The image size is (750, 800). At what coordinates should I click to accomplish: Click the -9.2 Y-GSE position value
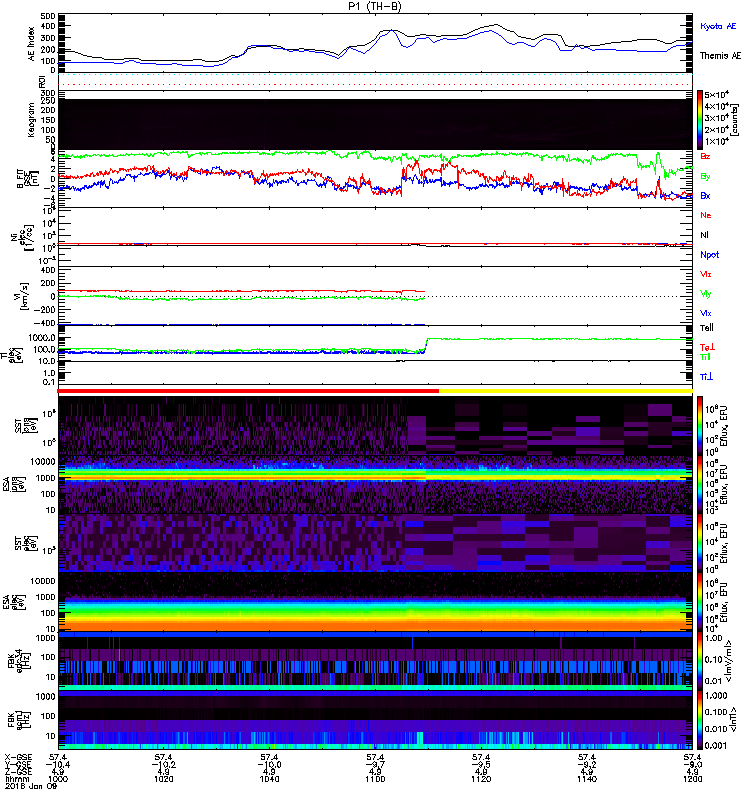[587, 765]
